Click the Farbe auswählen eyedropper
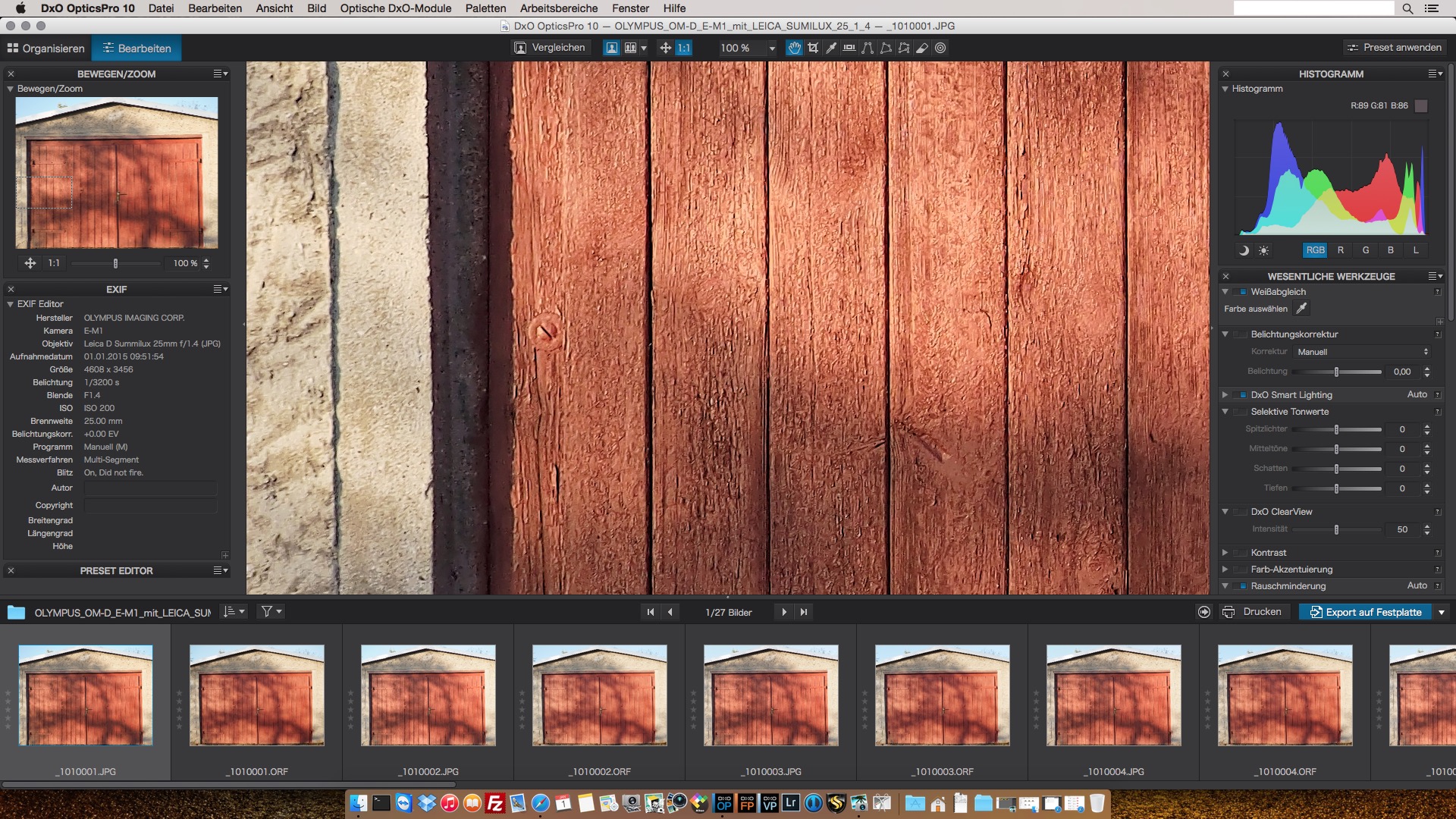The image size is (1456, 819). tap(1301, 309)
